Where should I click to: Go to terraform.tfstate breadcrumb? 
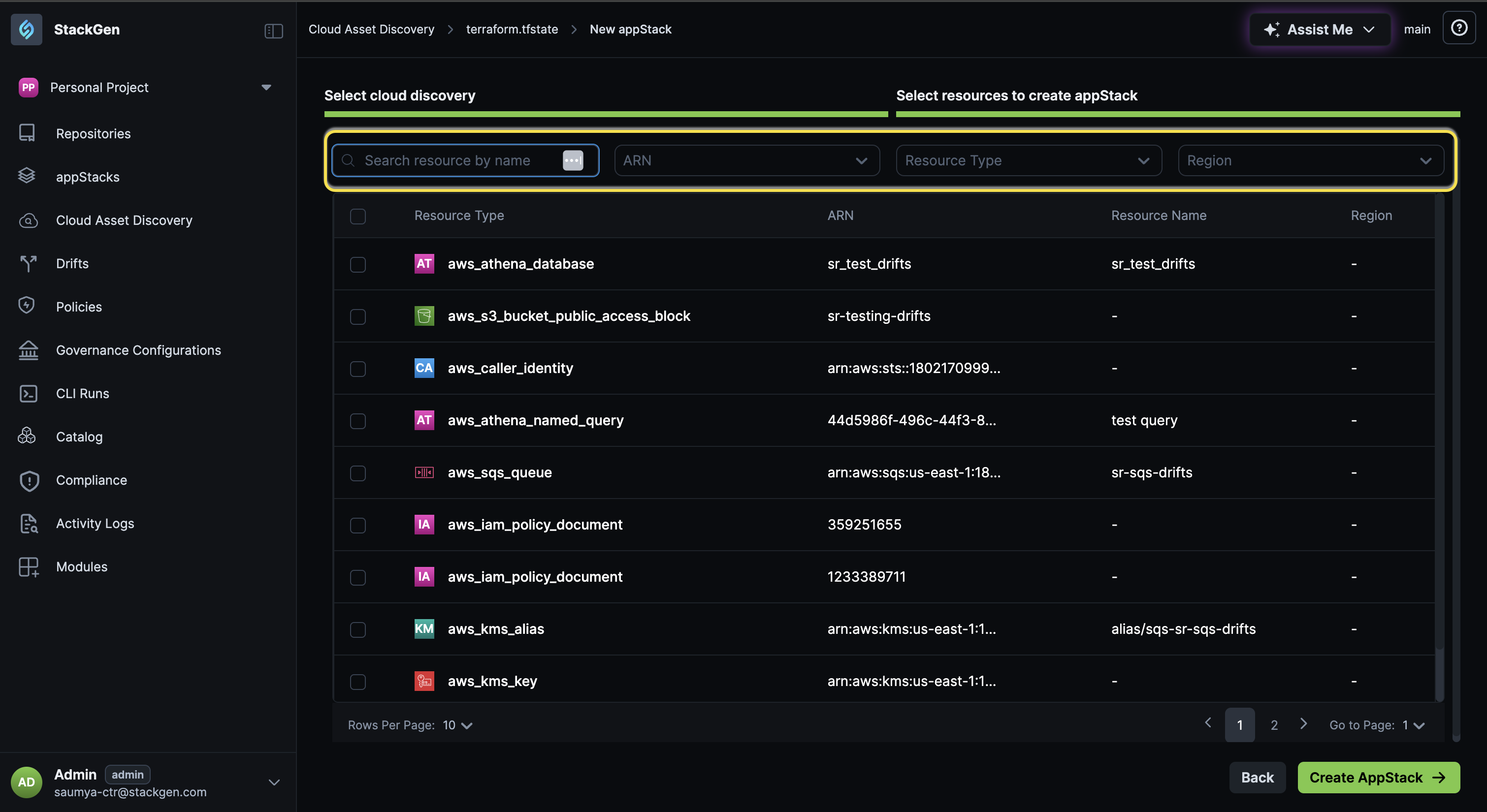(x=512, y=30)
